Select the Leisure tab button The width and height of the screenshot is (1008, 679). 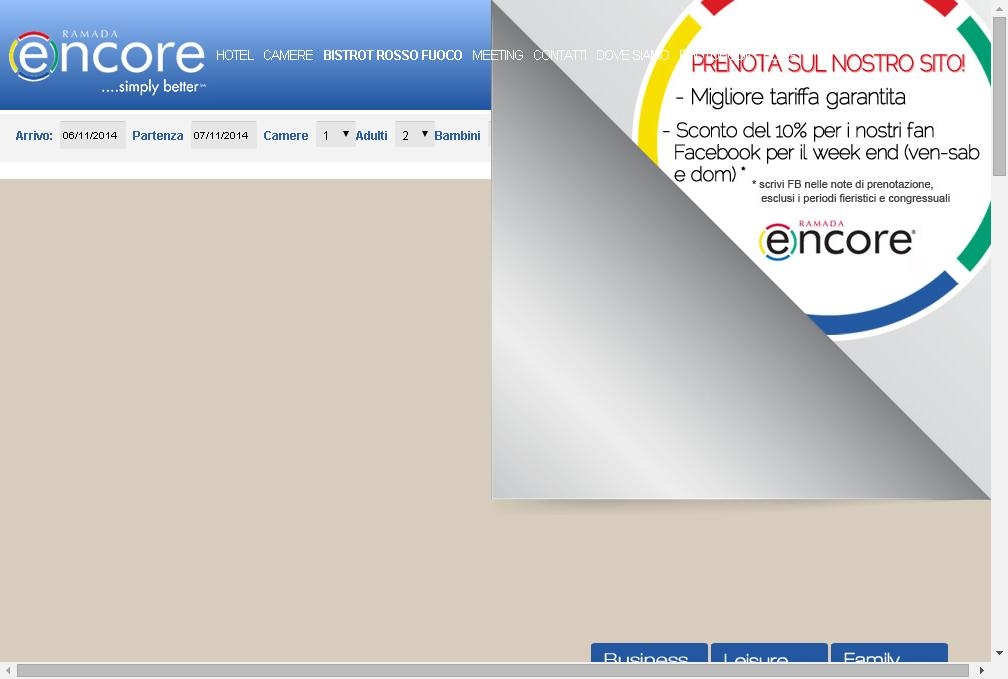click(770, 652)
